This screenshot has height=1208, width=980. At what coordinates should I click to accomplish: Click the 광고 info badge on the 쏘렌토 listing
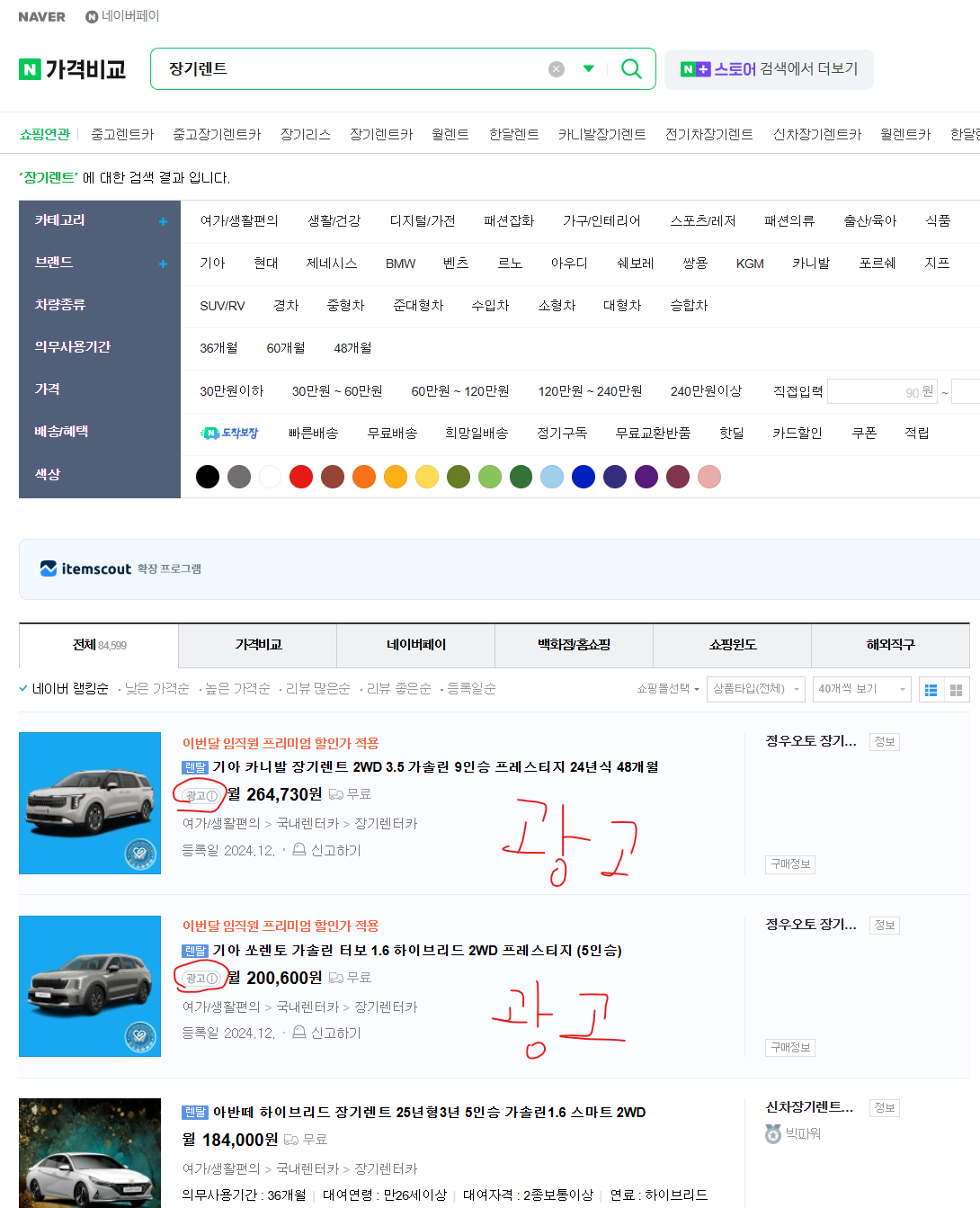click(x=200, y=979)
